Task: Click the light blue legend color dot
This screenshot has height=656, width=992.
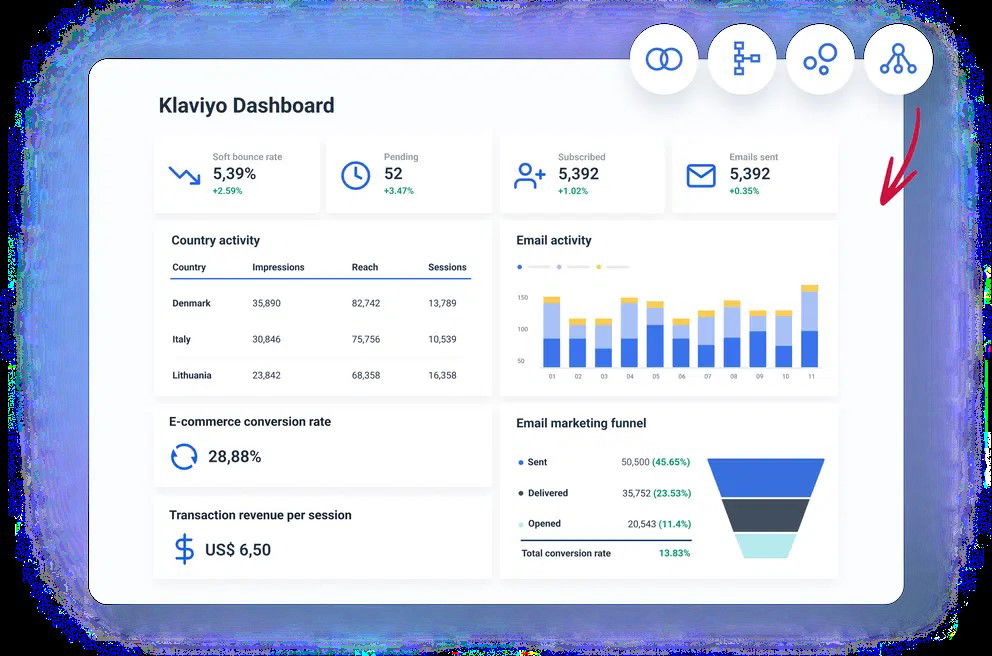Action: click(560, 267)
